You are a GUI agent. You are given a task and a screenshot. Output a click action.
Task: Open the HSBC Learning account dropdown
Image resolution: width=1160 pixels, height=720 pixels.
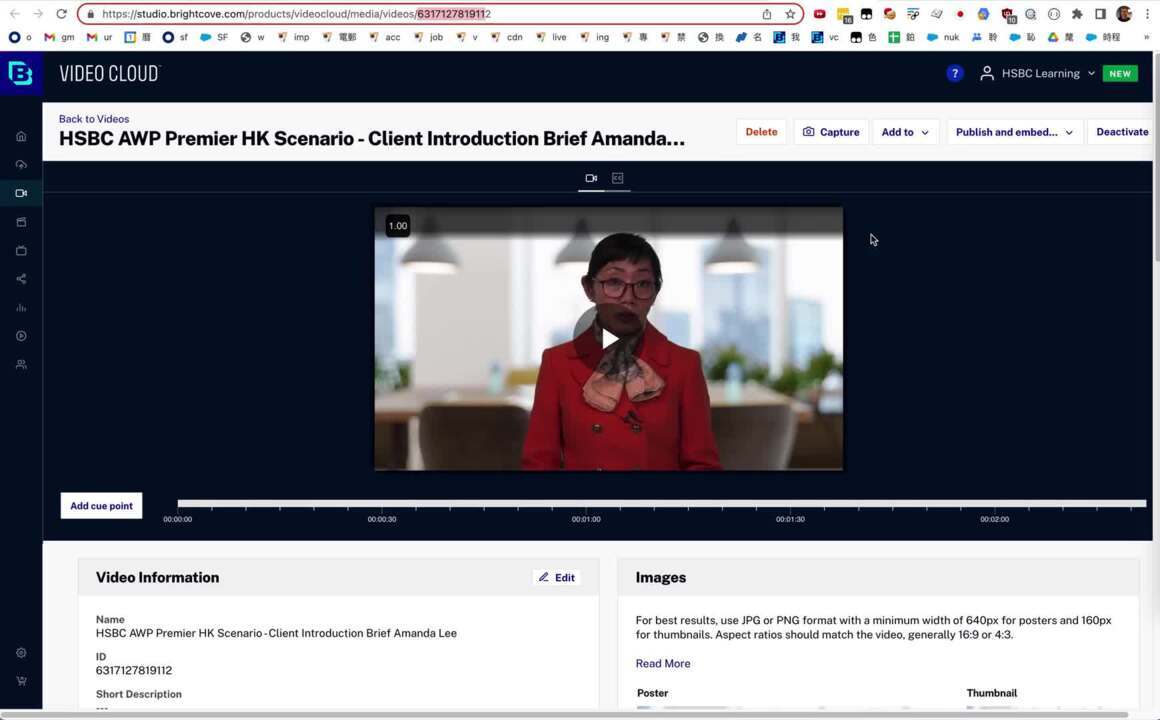click(x=1048, y=73)
